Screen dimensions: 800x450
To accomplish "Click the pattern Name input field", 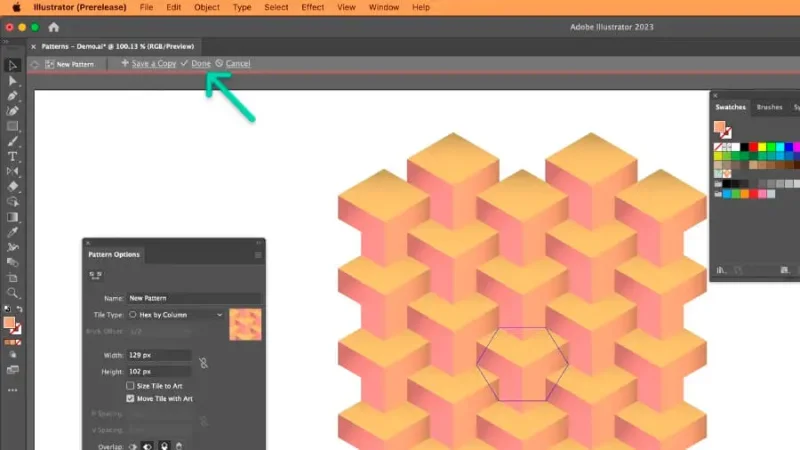I will coord(193,298).
